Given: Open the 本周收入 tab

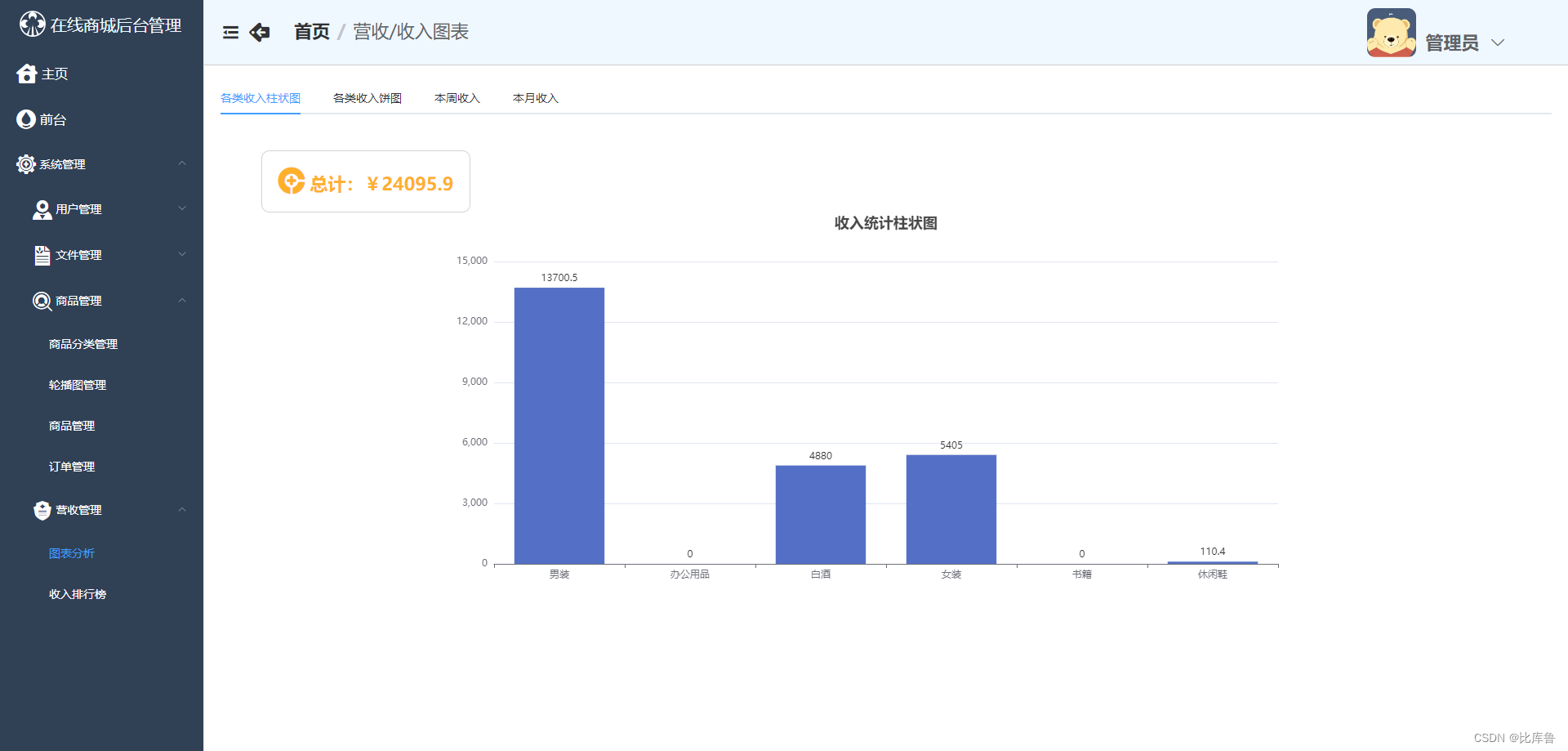Looking at the screenshot, I should click(457, 97).
